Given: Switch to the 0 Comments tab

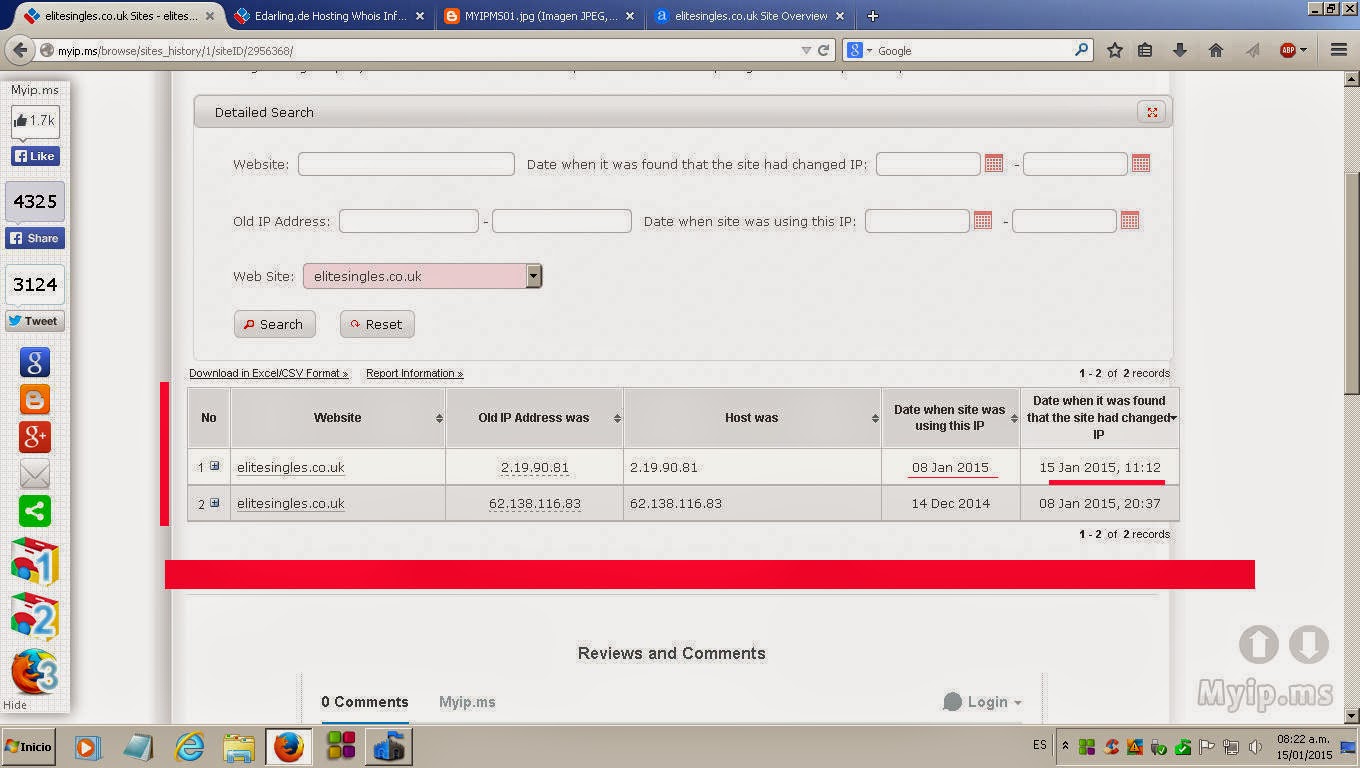Looking at the screenshot, I should (x=365, y=702).
